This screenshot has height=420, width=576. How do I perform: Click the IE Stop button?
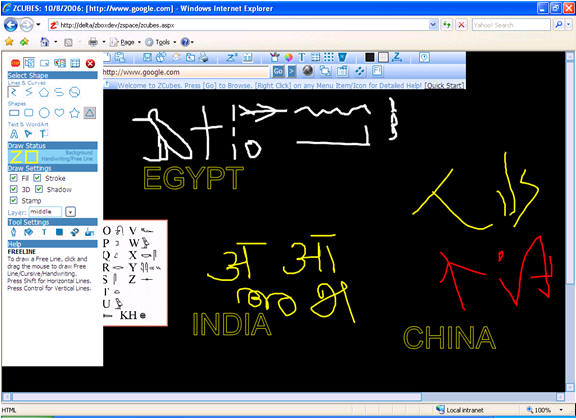tap(461, 25)
